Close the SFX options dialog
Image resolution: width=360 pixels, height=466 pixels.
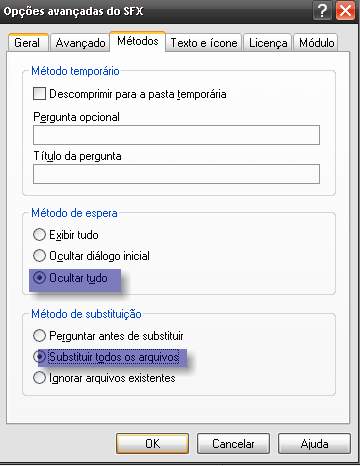[x=345, y=11]
